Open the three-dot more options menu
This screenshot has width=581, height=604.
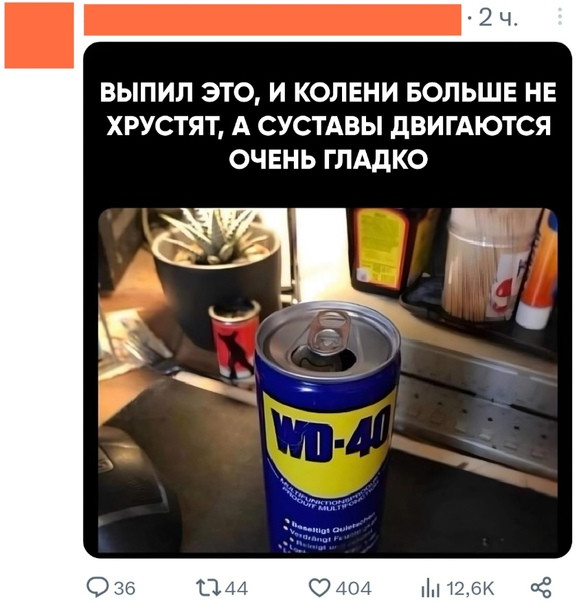click(560, 17)
